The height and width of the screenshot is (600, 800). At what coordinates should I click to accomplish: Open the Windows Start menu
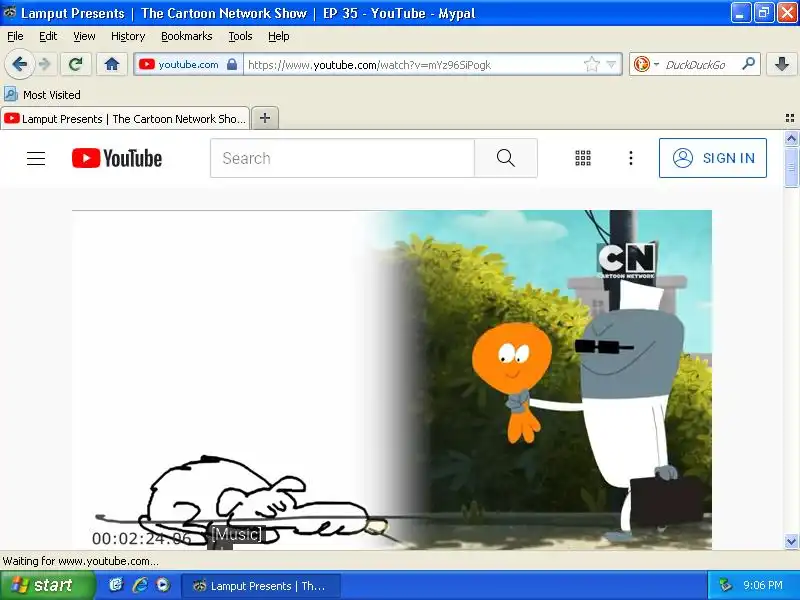[x=47, y=585]
